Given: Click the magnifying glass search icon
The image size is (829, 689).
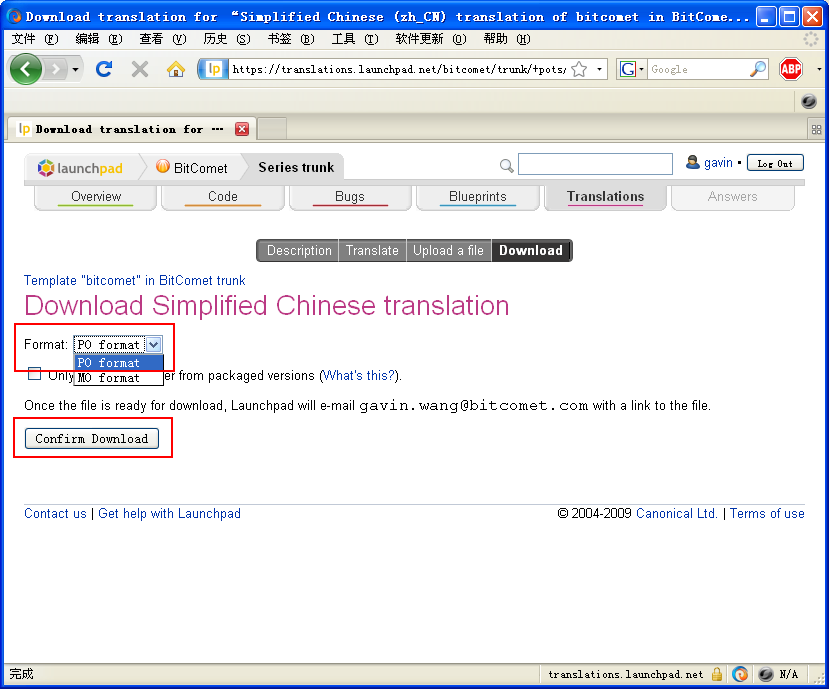Looking at the screenshot, I should point(507,165).
